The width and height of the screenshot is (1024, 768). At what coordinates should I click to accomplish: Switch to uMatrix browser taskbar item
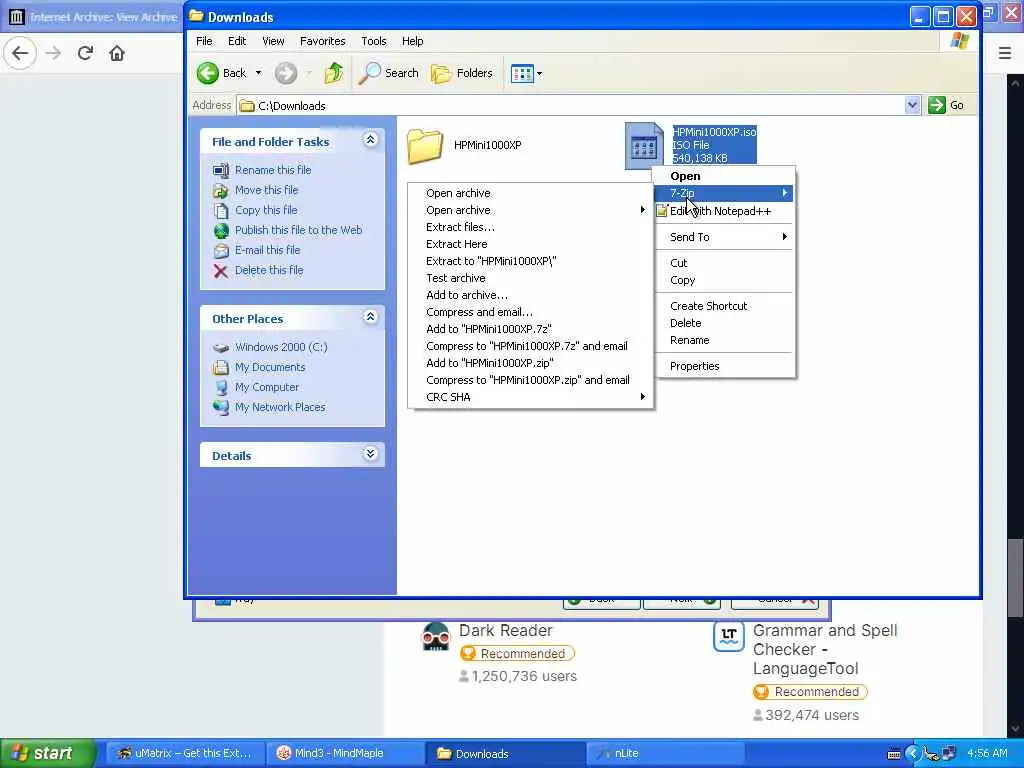click(x=185, y=753)
